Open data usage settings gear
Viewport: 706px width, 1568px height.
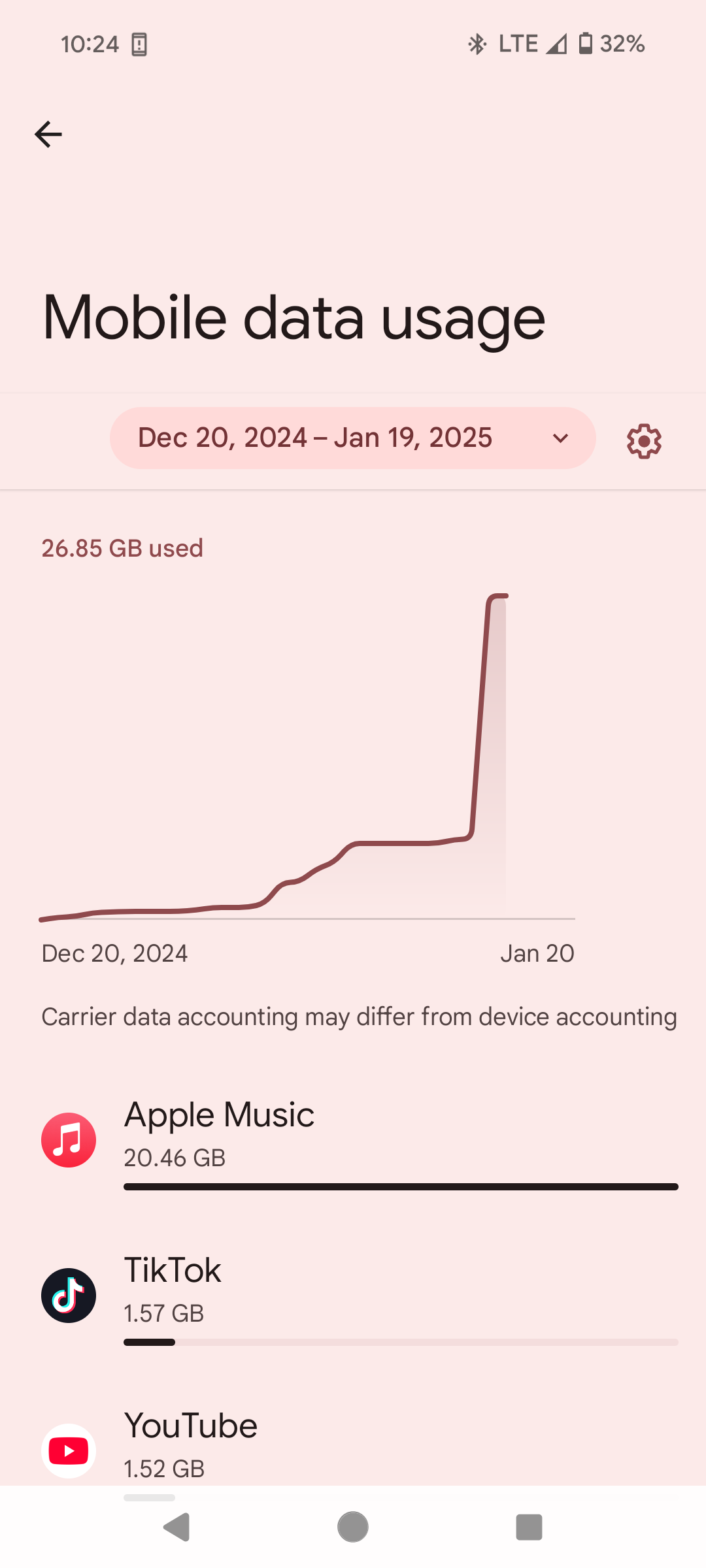(644, 441)
